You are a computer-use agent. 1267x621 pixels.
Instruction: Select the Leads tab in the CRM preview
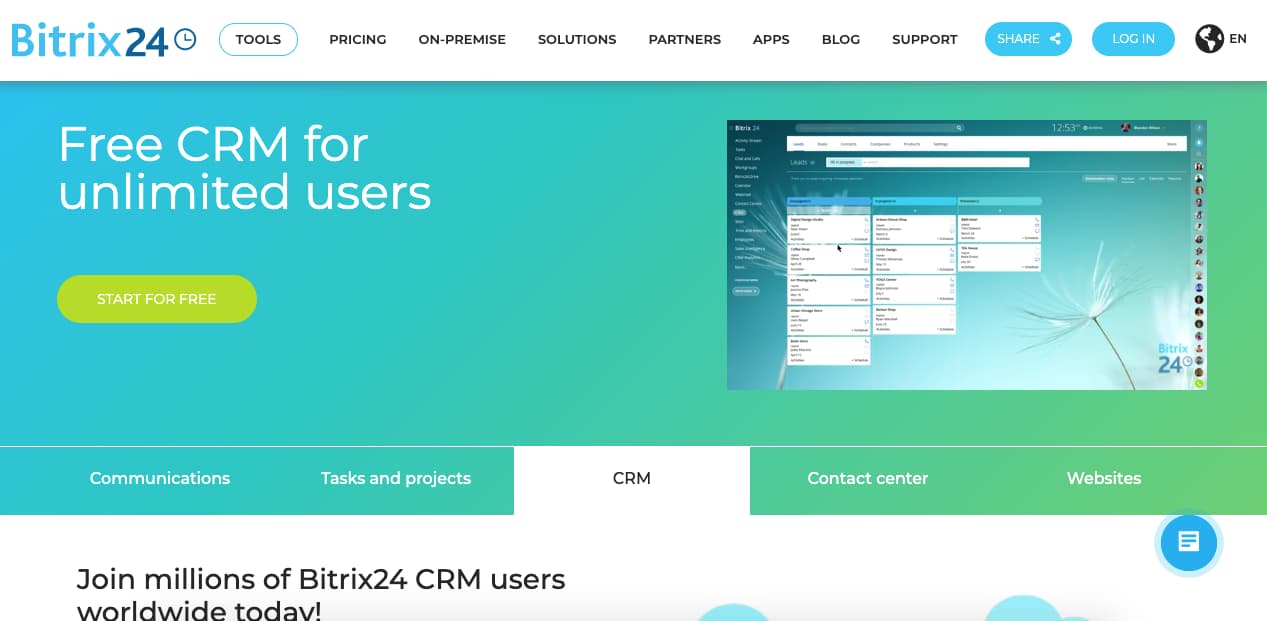pos(798,143)
